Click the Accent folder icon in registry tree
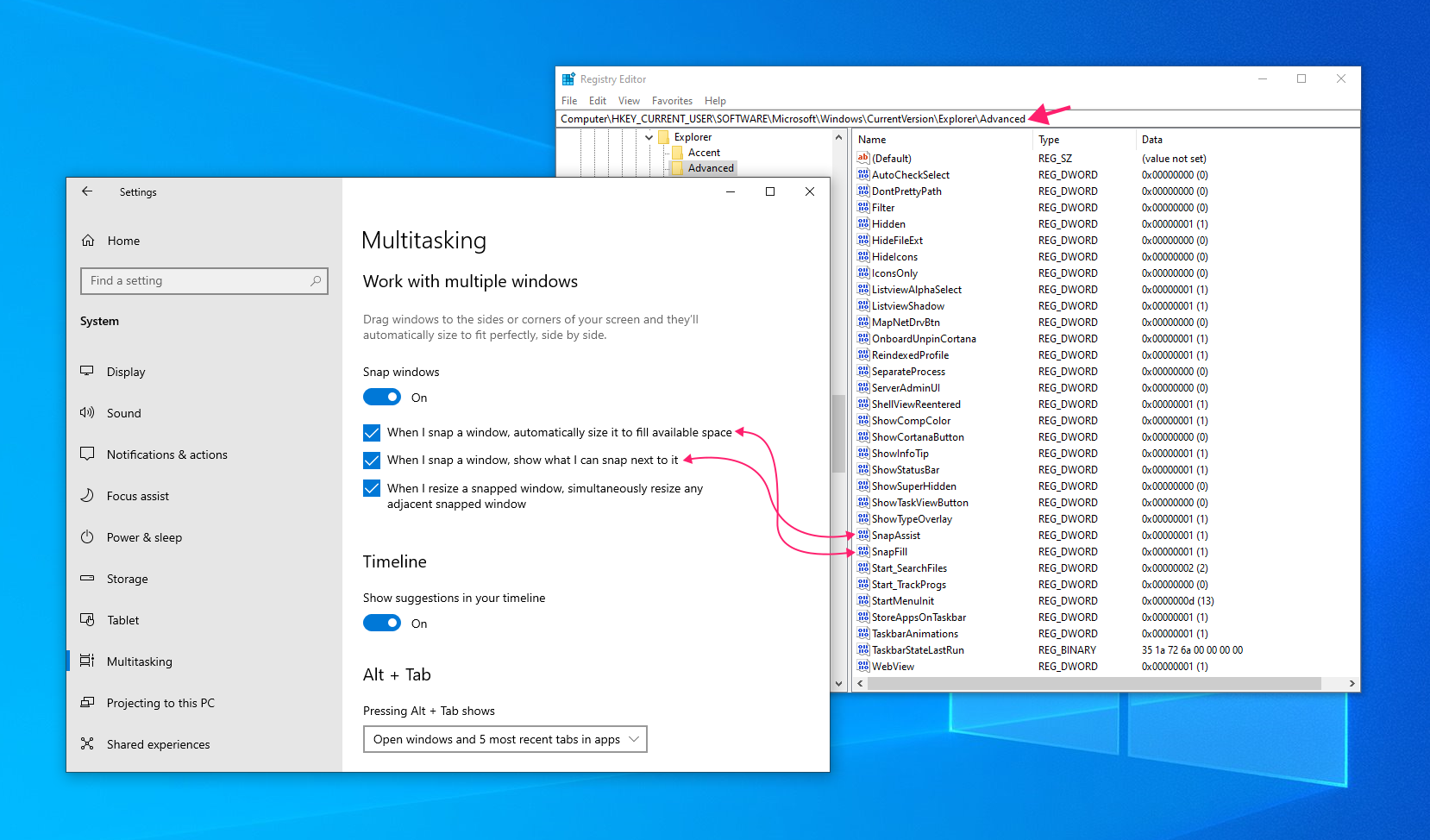 678,153
